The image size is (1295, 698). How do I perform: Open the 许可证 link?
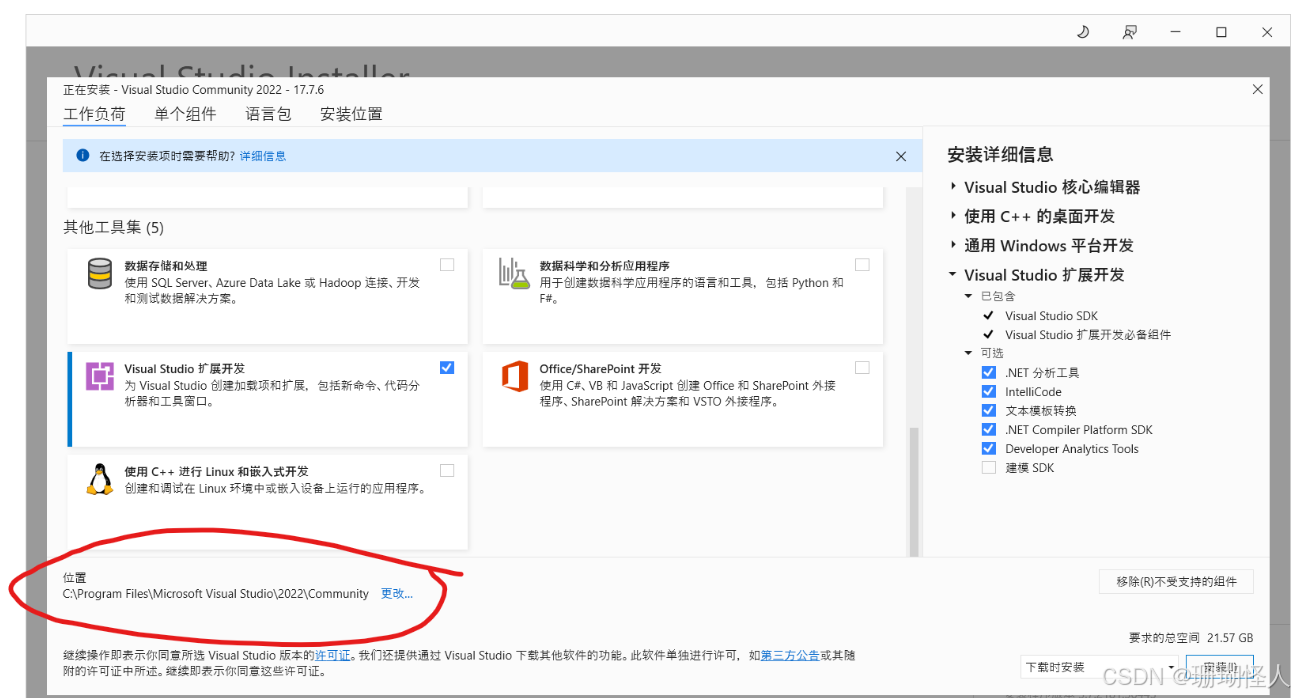[x=333, y=655]
